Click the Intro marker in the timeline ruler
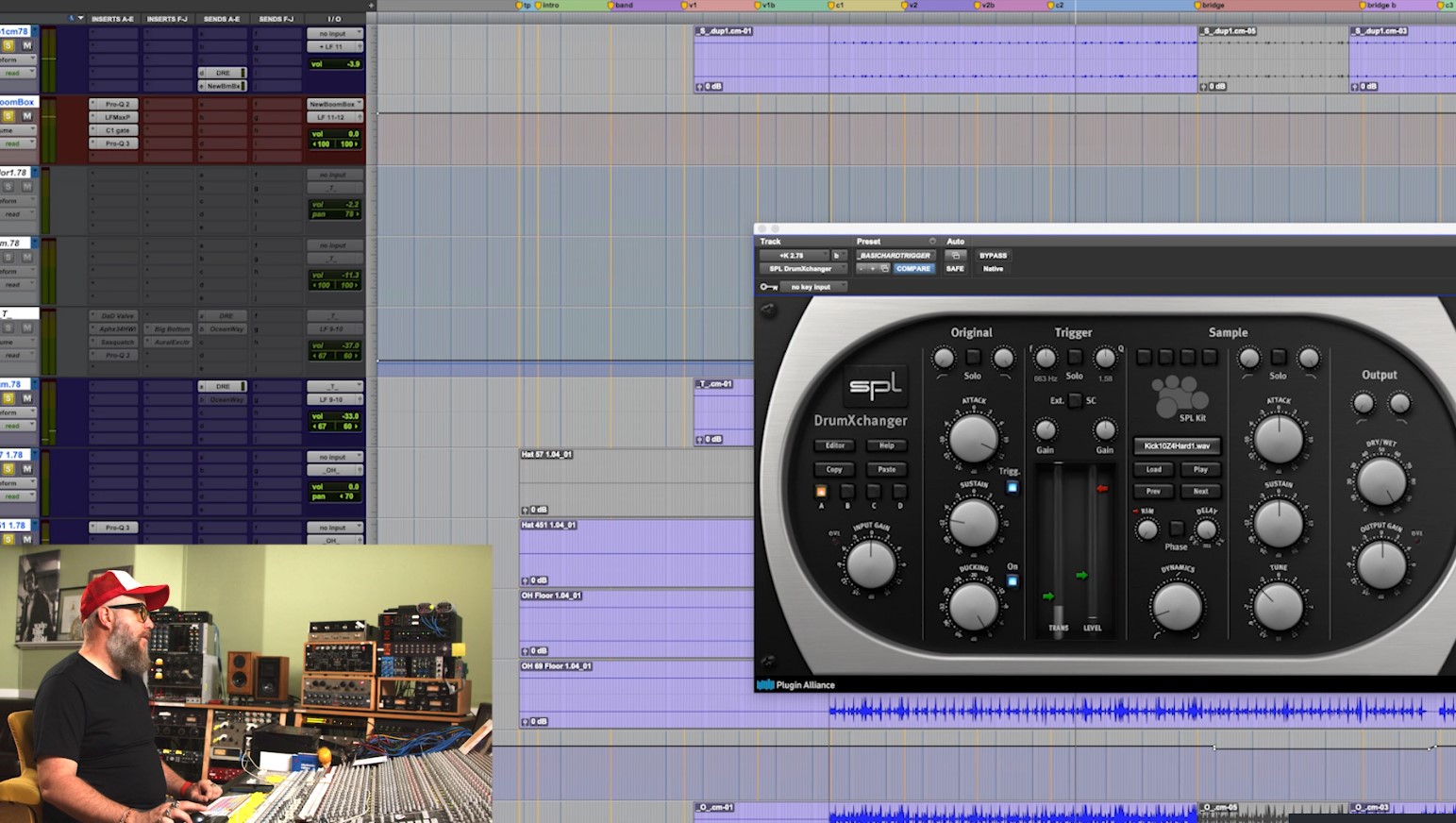 point(547,5)
